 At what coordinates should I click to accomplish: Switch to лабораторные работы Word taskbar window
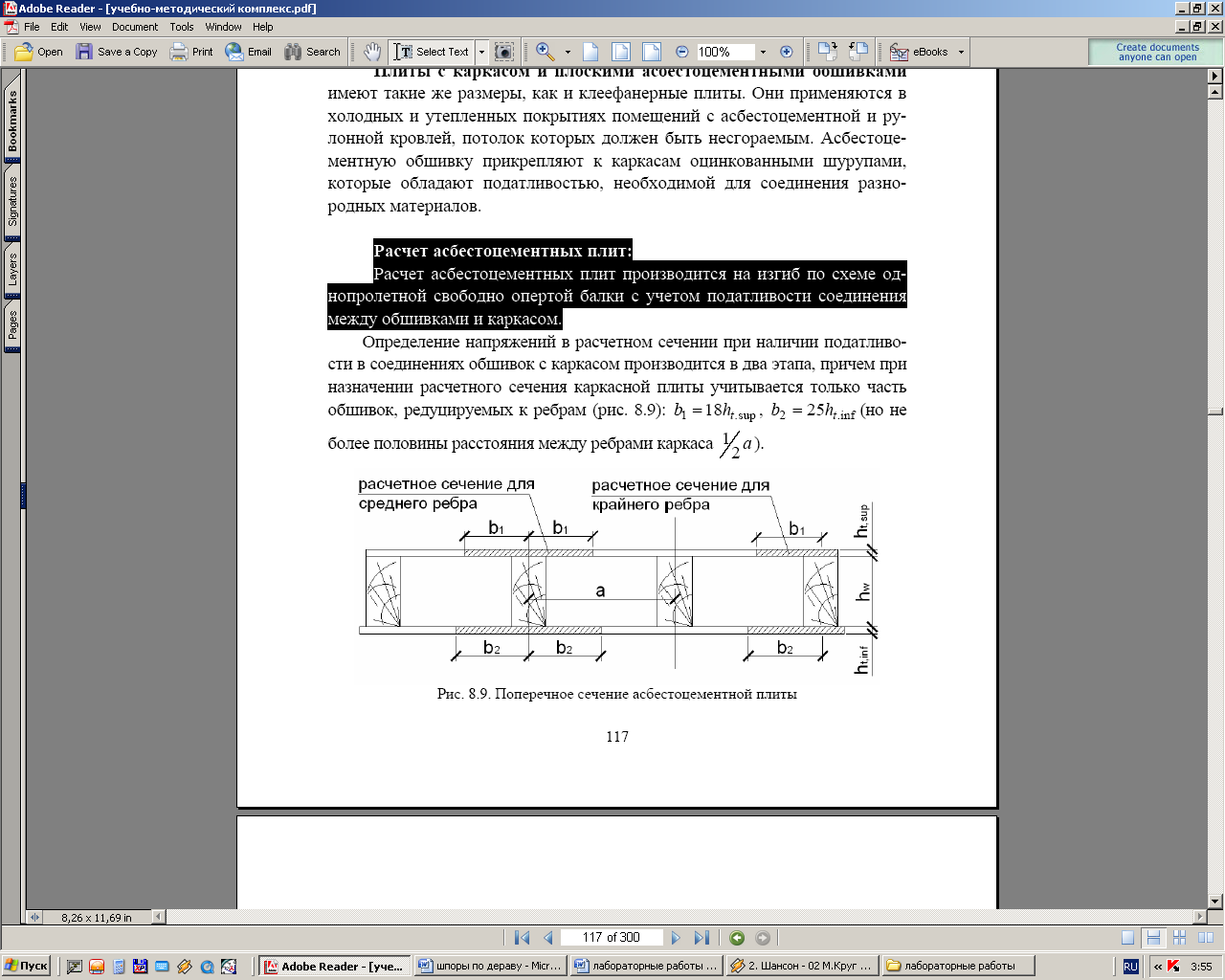646,966
